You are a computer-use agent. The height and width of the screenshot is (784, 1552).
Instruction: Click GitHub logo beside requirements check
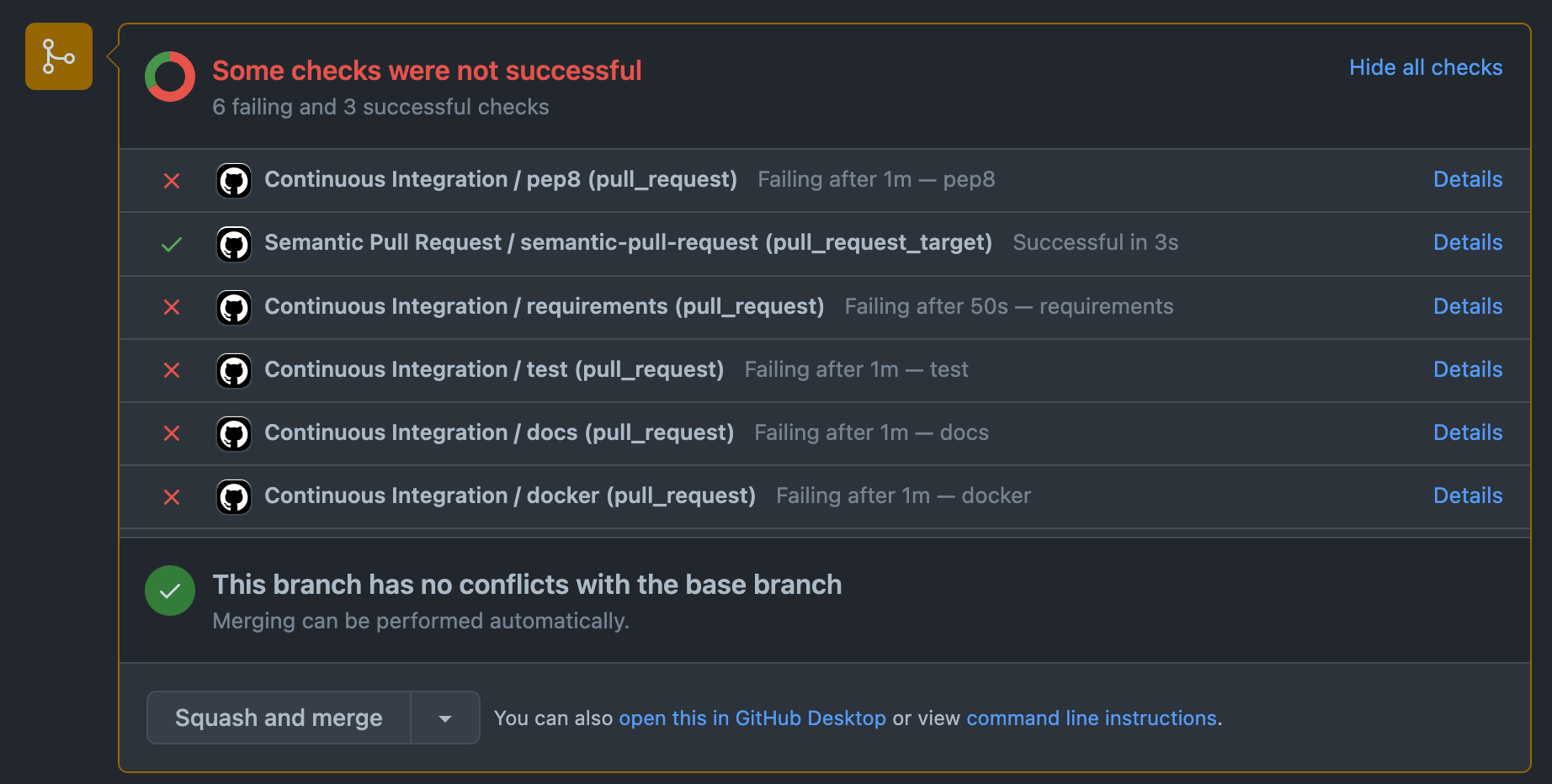[x=234, y=307]
